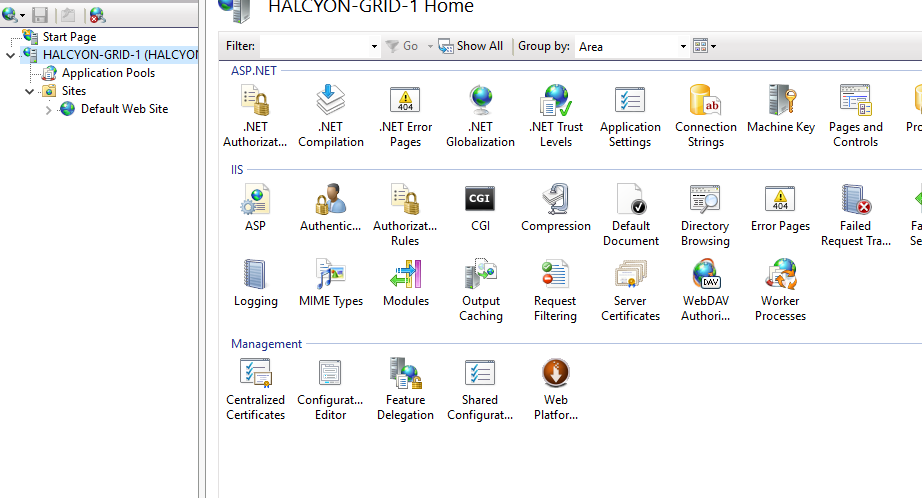Image resolution: width=922 pixels, height=498 pixels.
Task: Open IIS Error Pages feature
Action: (x=781, y=208)
